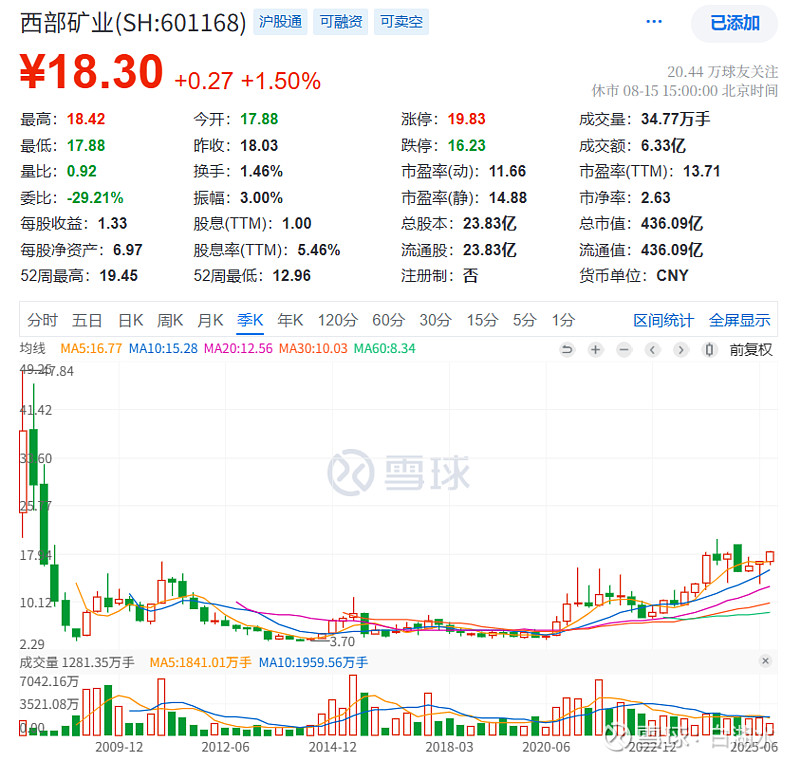Click the 52周最高 value 19.45
The height and width of the screenshot is (762, 800).
[118, 276]
